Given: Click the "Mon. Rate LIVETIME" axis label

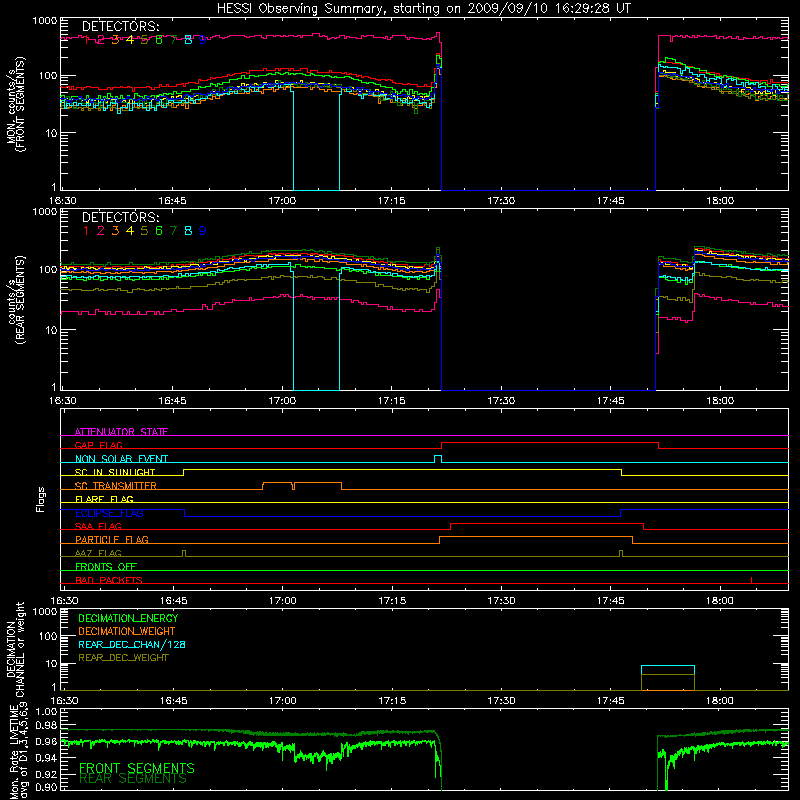Looking at the screenshot, I should (14, 751).
